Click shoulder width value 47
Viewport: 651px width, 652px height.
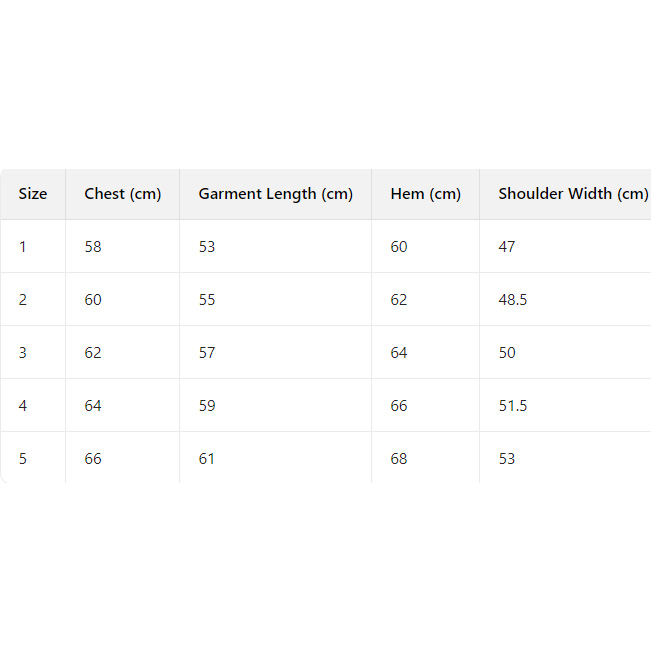tap(507, 247)
